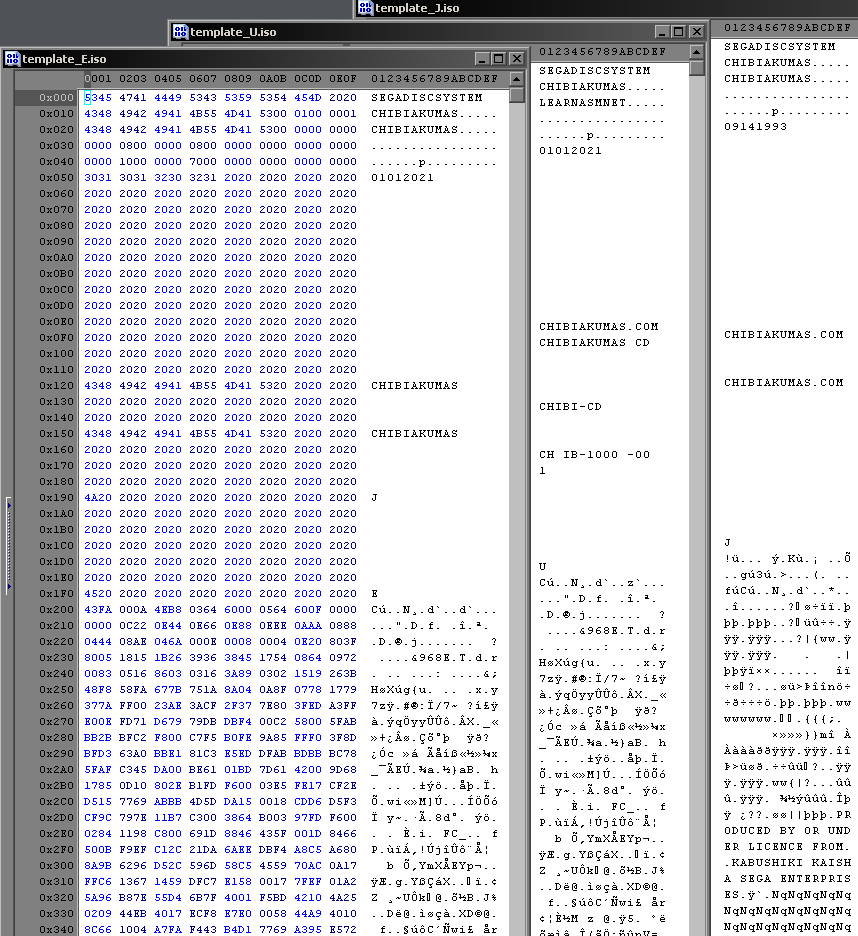The image size is (858, 936).
Task: Click ASCII header 0123456789ABCDEF in template_J.iso
Action: point(788,27)
